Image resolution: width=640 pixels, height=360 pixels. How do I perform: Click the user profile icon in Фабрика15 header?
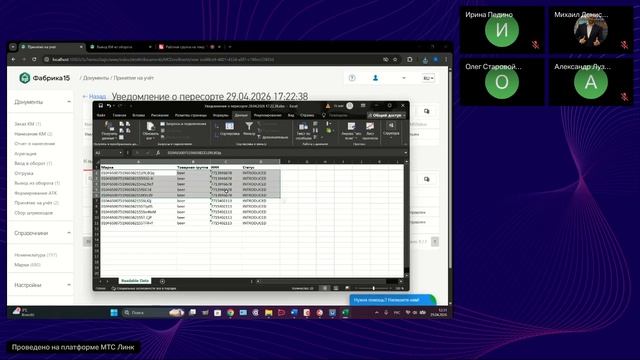(x=376, y=78)
